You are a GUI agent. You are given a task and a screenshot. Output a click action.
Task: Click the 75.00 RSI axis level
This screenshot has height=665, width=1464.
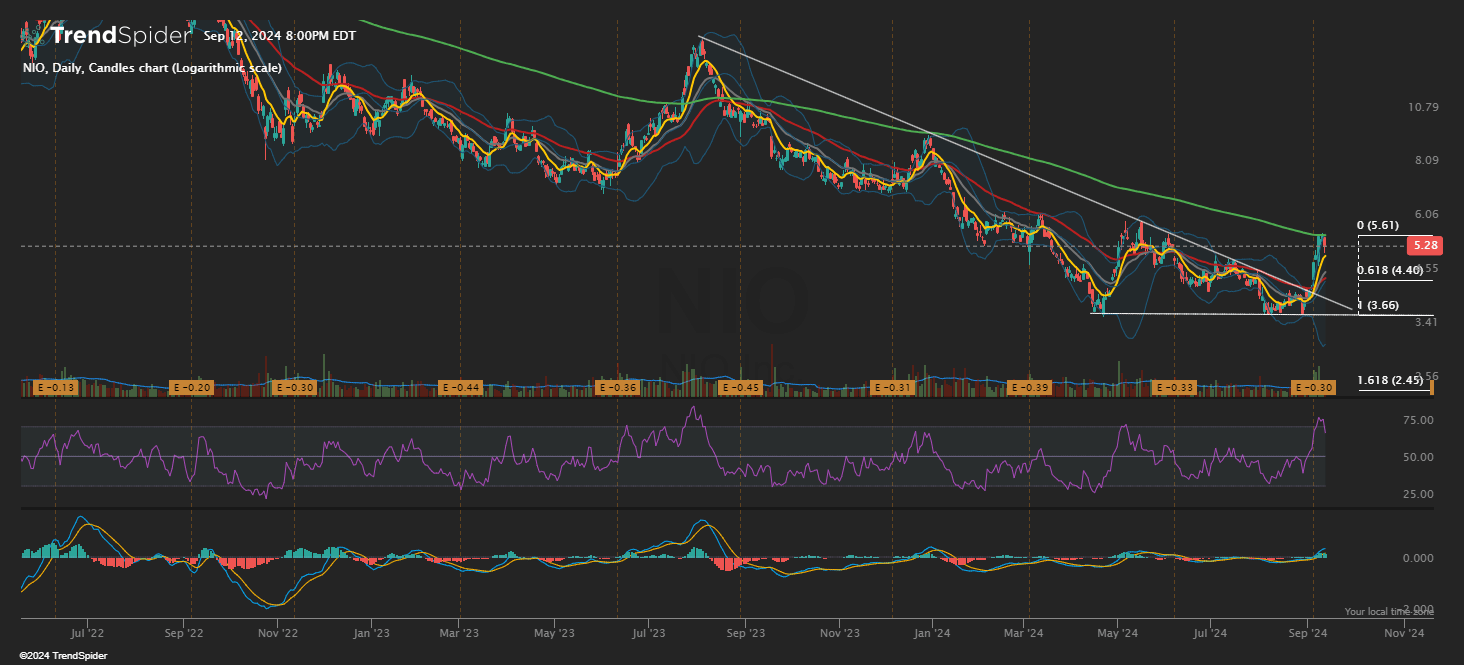(1418, 421)
